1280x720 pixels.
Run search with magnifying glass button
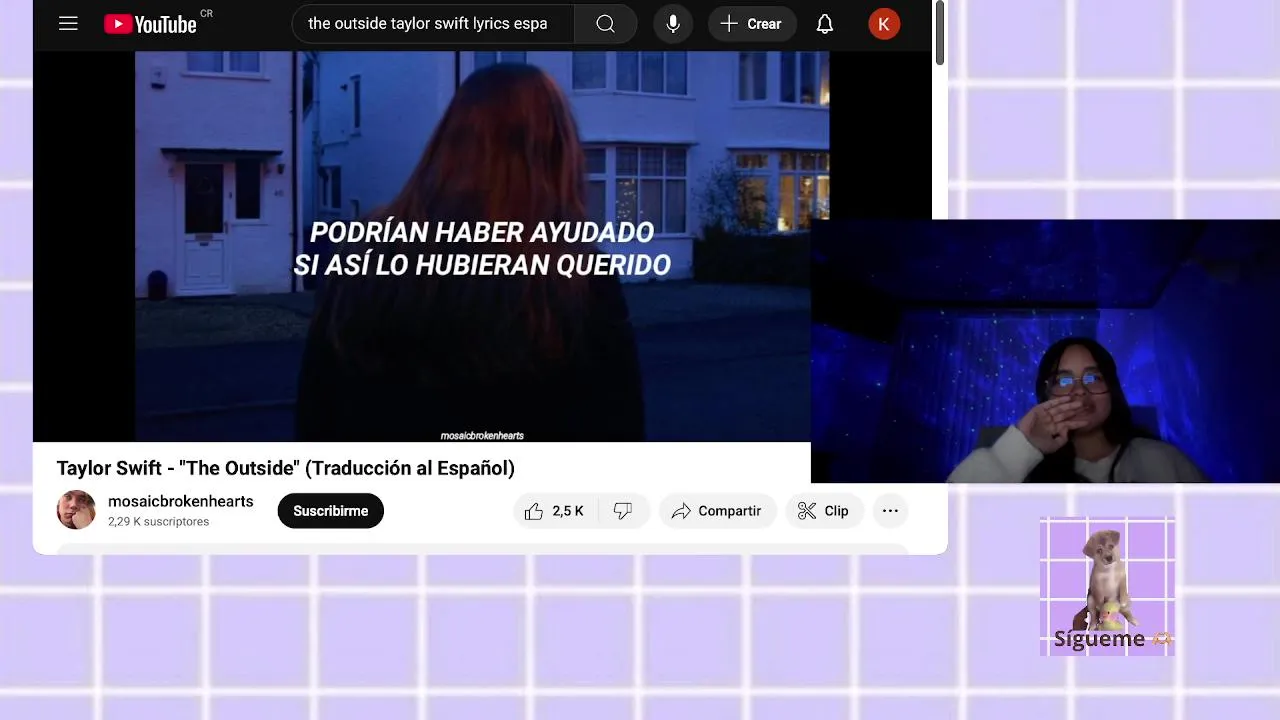[x=606, y=24]
